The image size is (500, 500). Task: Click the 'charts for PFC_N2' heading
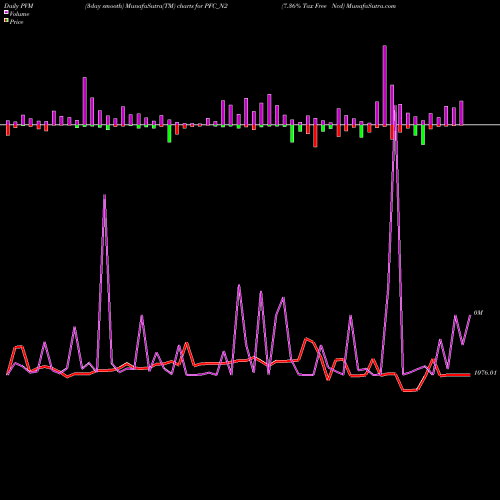202,6
